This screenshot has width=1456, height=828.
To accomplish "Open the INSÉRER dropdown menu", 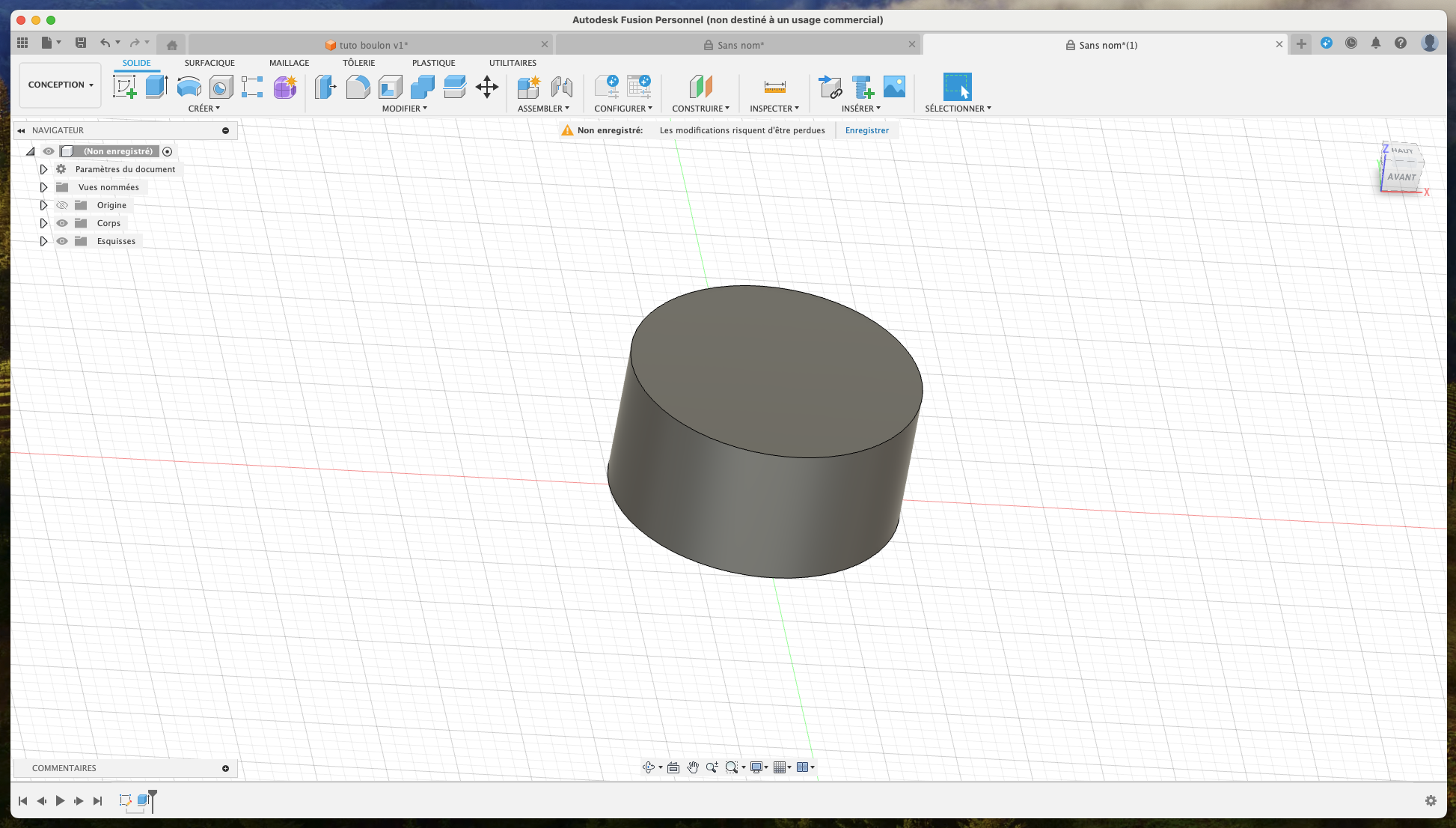I will click(x=861, y=109).
